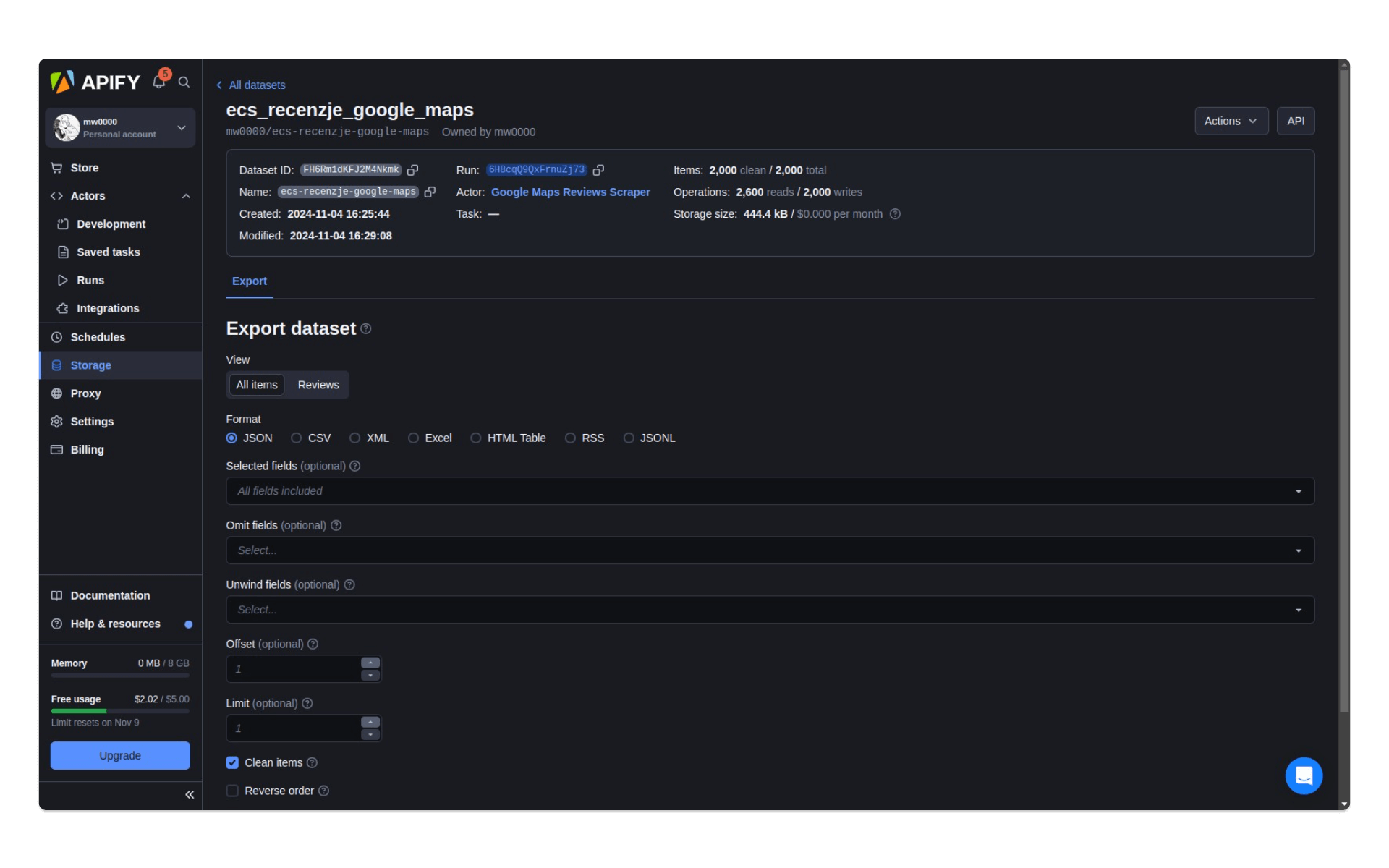Increase the Limit value stepper
Image resolution: width=1389 pixels, height=868 pixels.
pos(370,723)
